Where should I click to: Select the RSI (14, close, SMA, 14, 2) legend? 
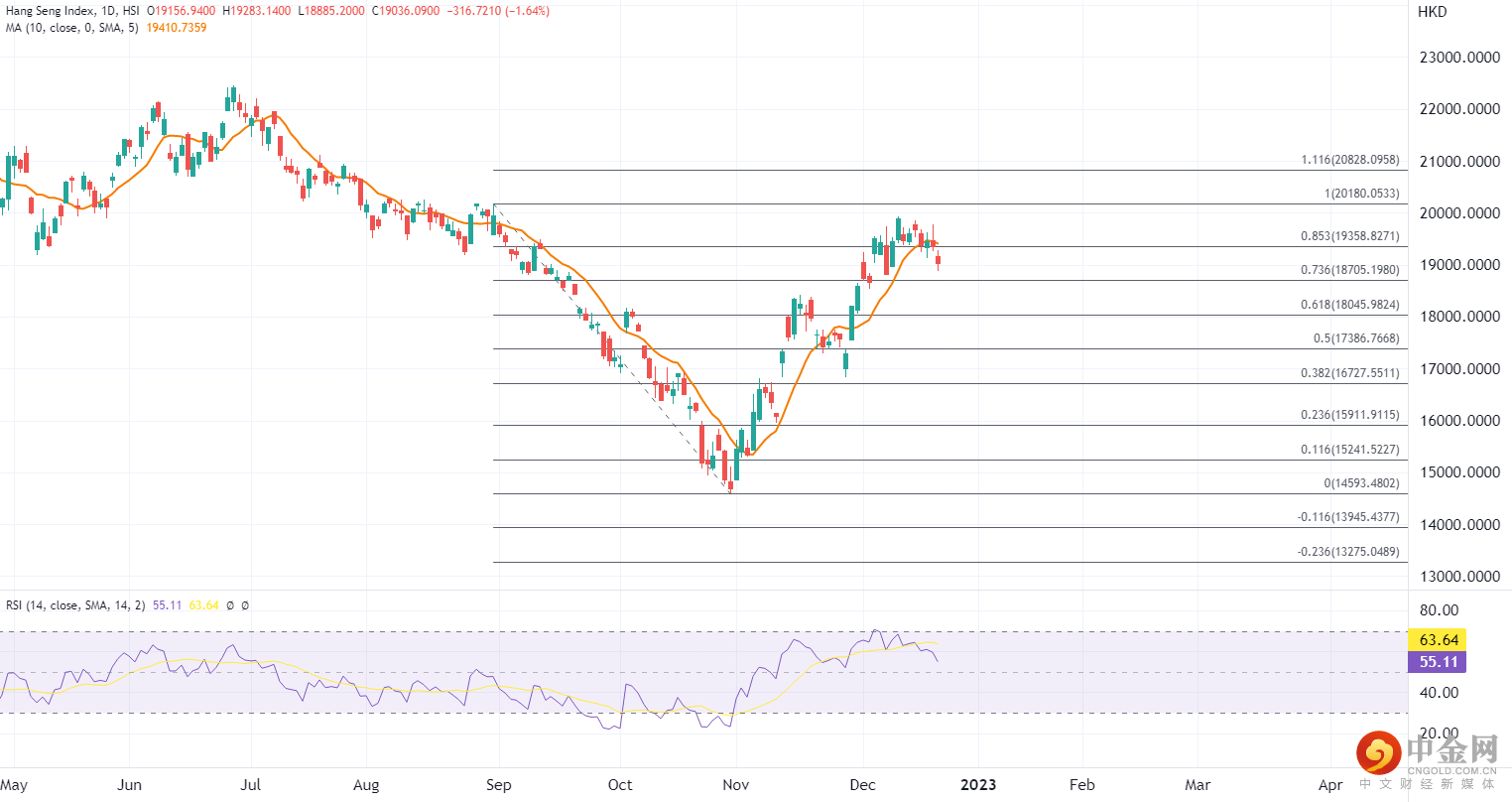(x=75, y=605)
